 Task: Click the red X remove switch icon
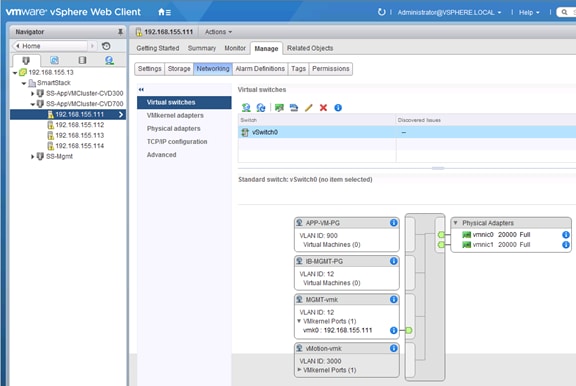[323, 108]
